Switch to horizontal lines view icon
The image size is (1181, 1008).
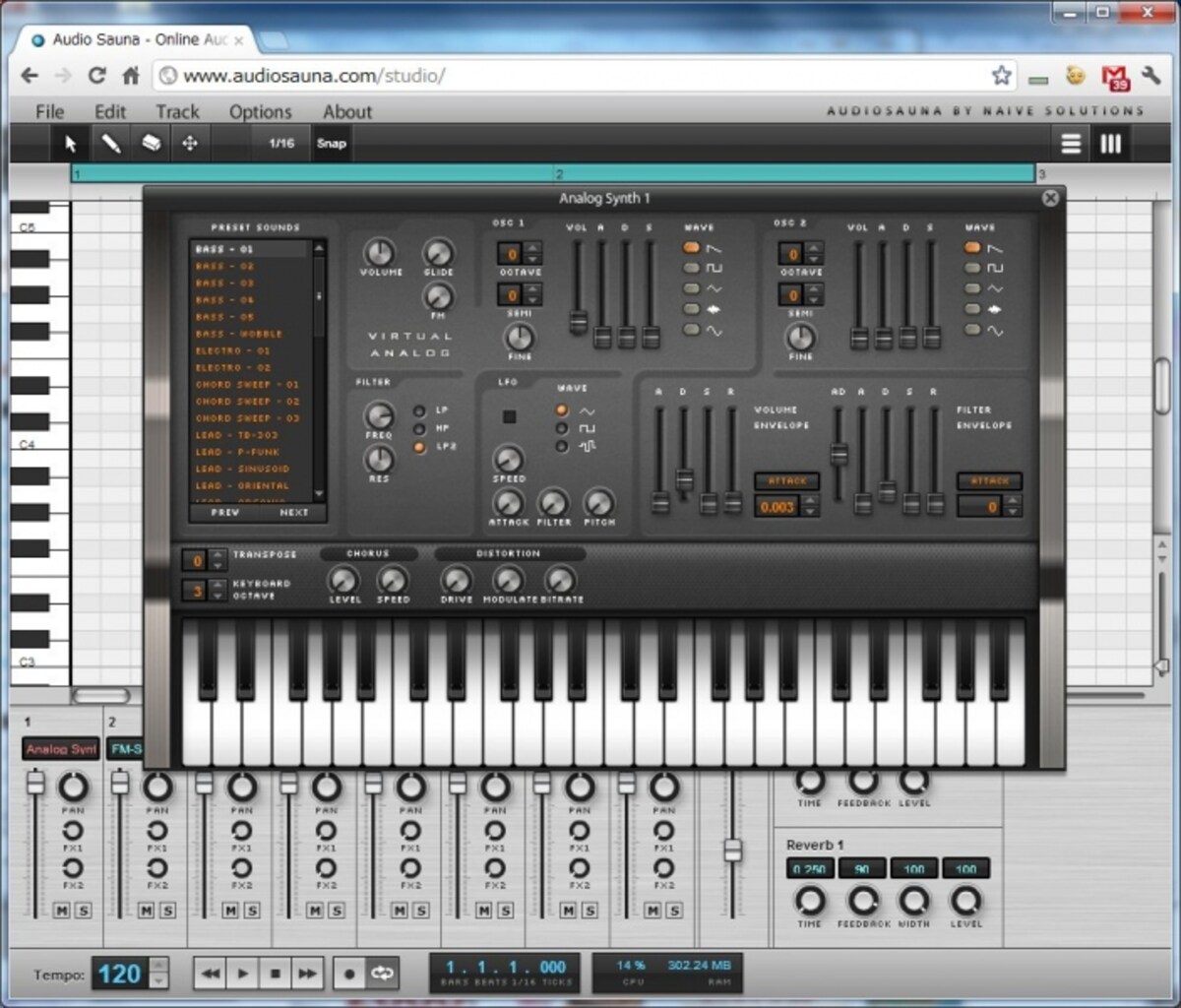[1071, 144]
